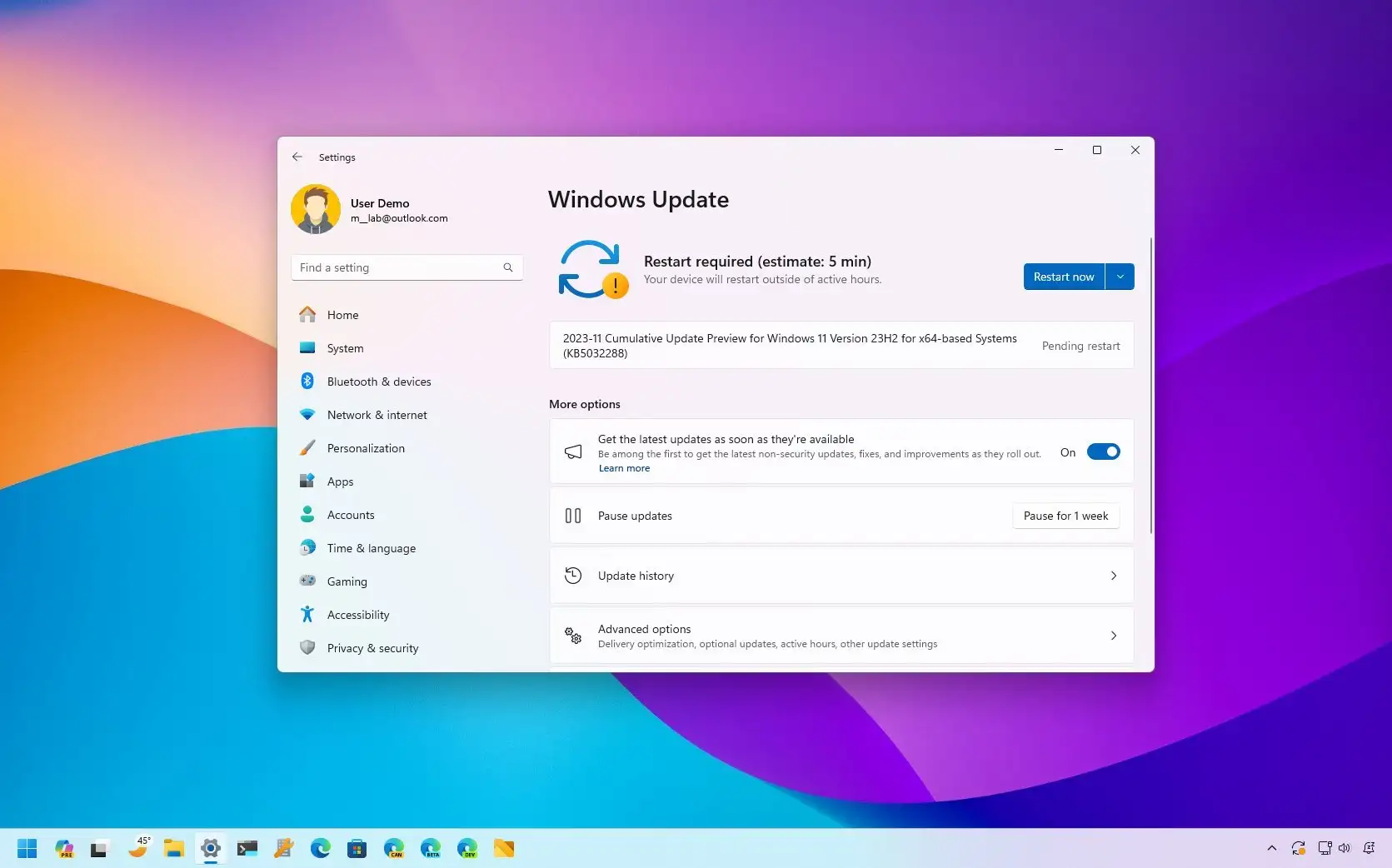The width and height of the screenshot is (1392, 868).
Task: Click the Advanced options gears icon
Action: tap(573, 636)
